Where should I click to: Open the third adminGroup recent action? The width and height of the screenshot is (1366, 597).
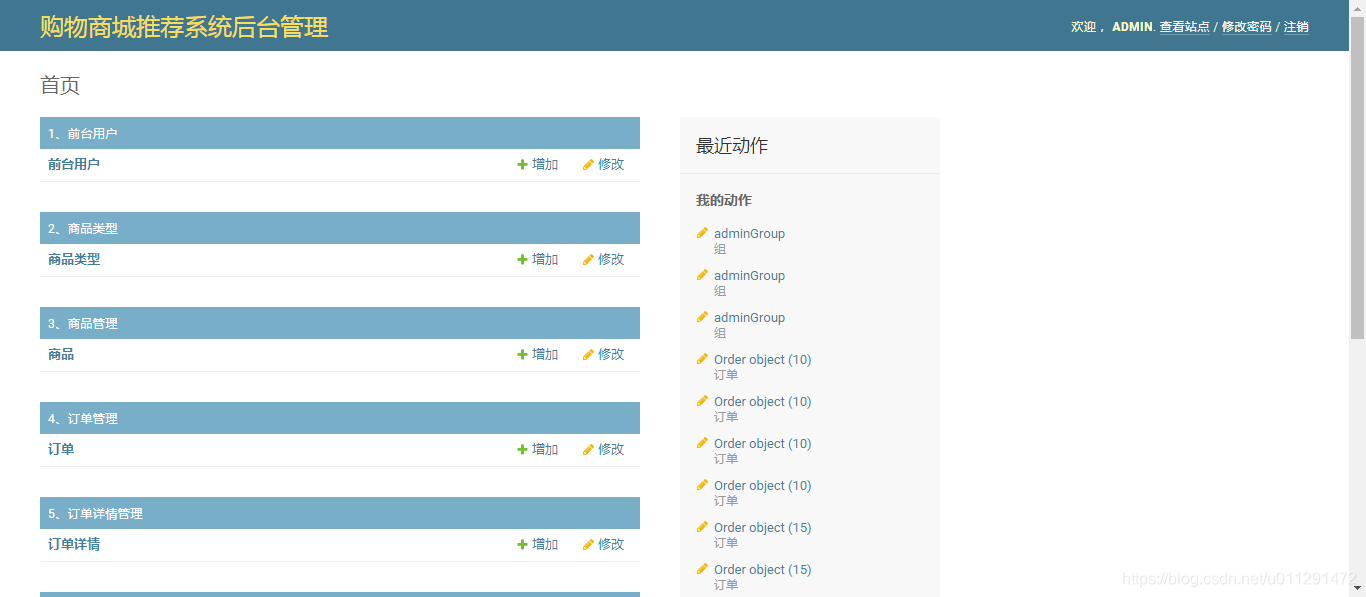[x=749, y=317]
